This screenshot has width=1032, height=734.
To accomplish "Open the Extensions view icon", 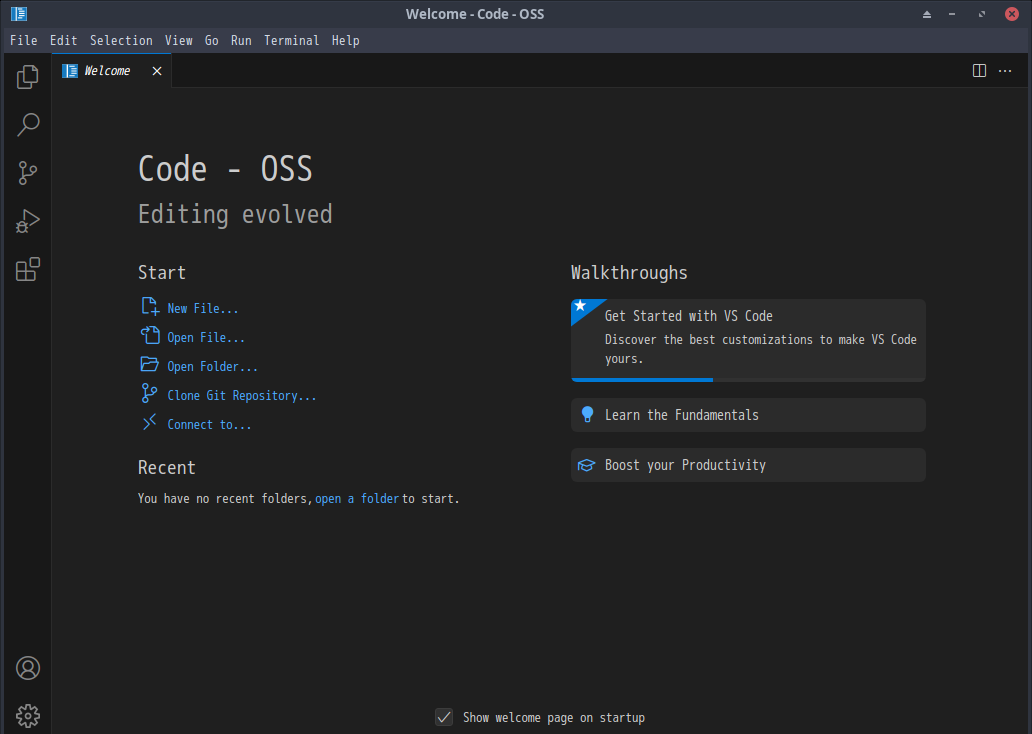I will click(28, 269).
